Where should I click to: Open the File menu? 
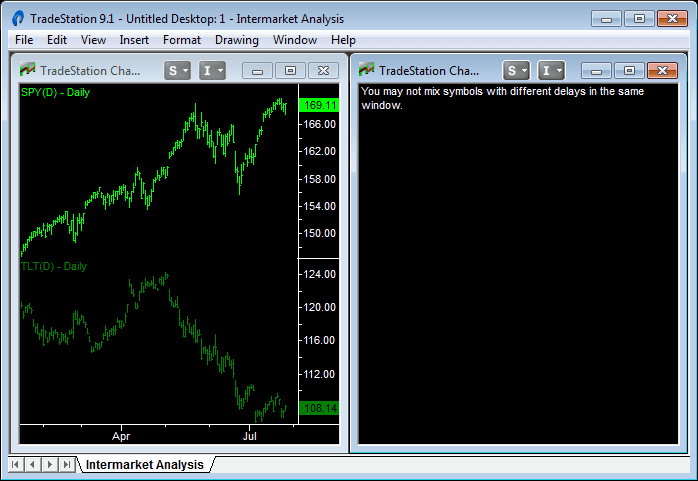click(24, 40)
